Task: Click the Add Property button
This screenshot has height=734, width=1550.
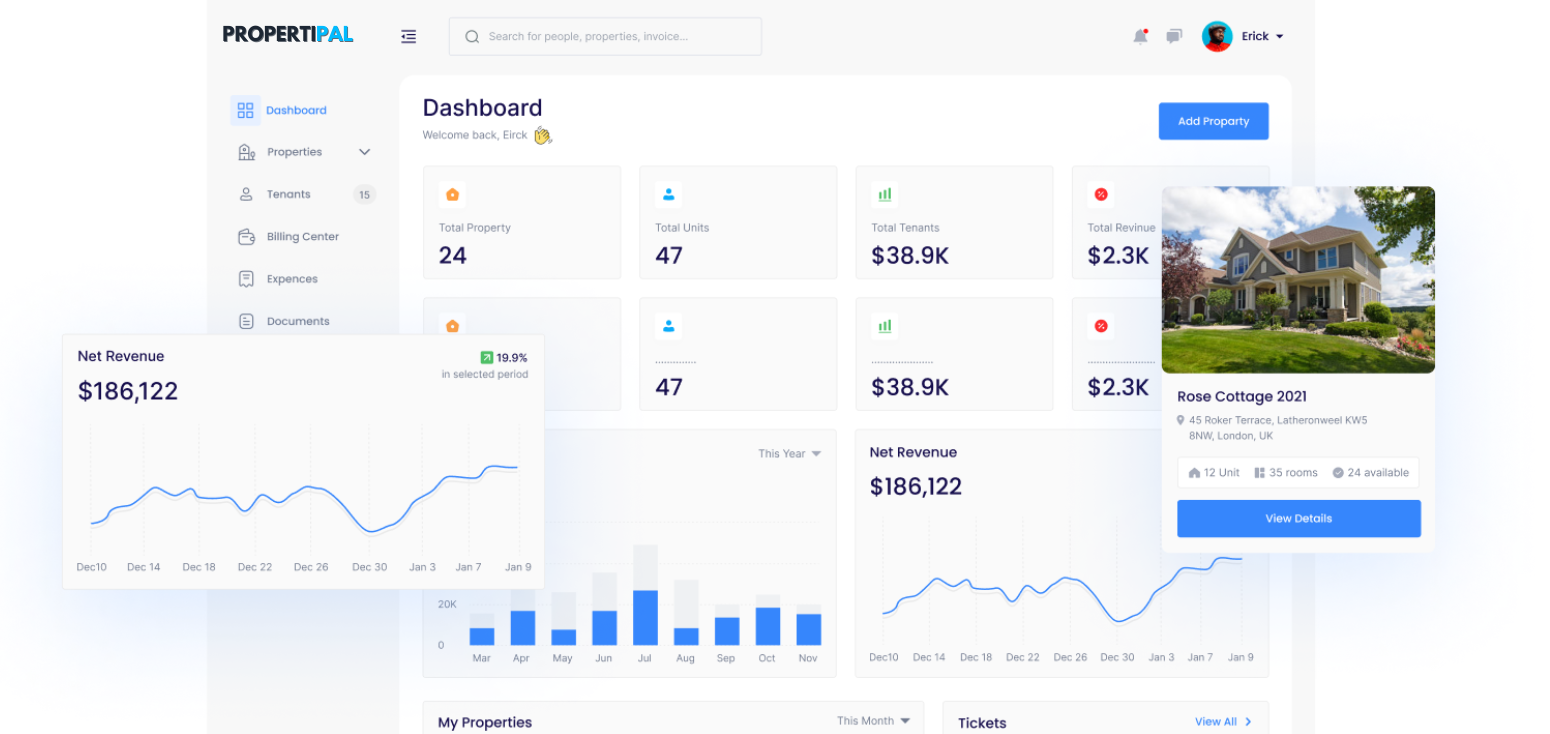Action: [1213, 121]
